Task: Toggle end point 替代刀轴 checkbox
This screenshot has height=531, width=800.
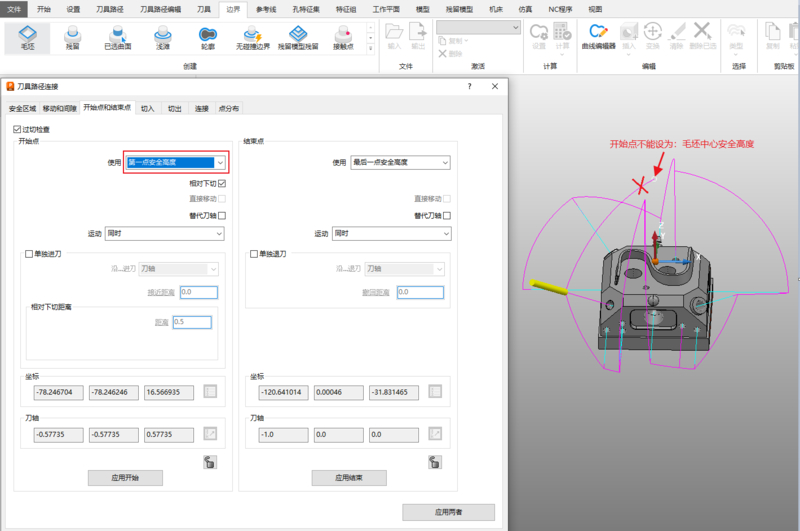Action: 447,216
